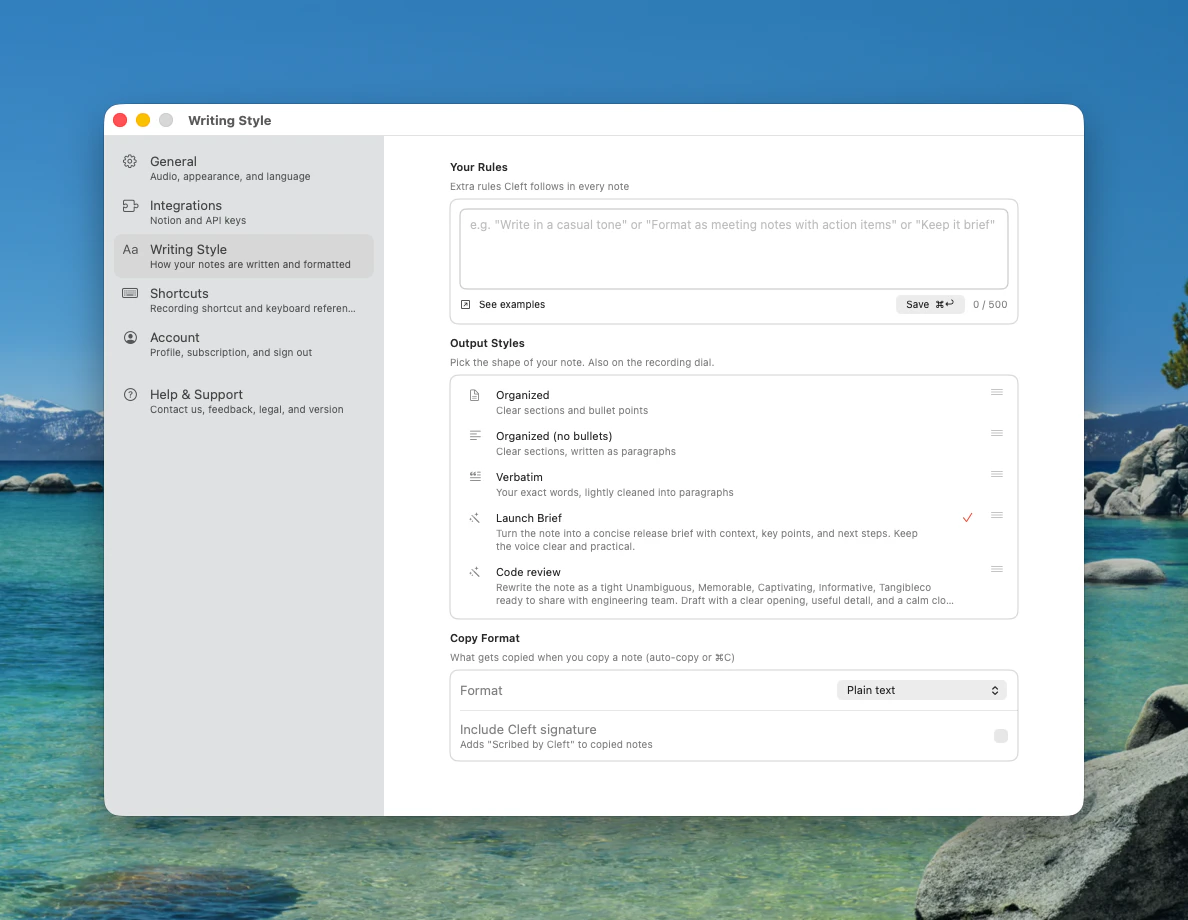Click the Verbatim quote-lines icon
The width and height of the screenshot is (1188, 920).
tap(475, 477)
